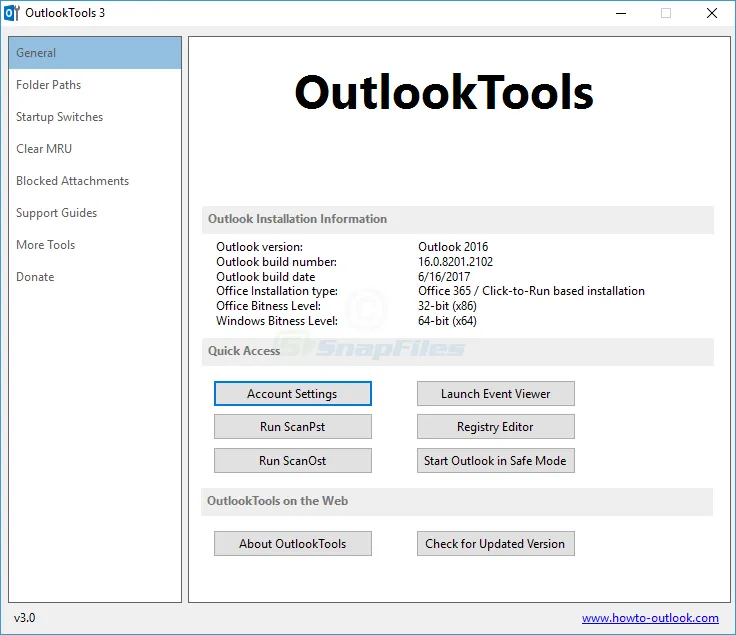This screenshot has width=736, height=635.
Task: Switch to Startup Switches
Action: point(95,117)
